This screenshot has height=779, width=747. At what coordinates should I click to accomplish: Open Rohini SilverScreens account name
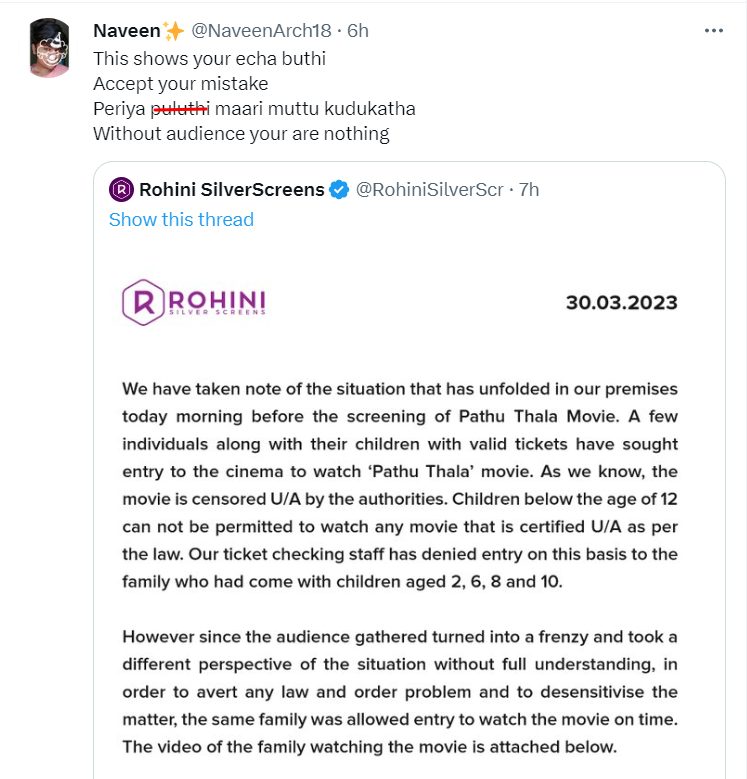point(231,190)
